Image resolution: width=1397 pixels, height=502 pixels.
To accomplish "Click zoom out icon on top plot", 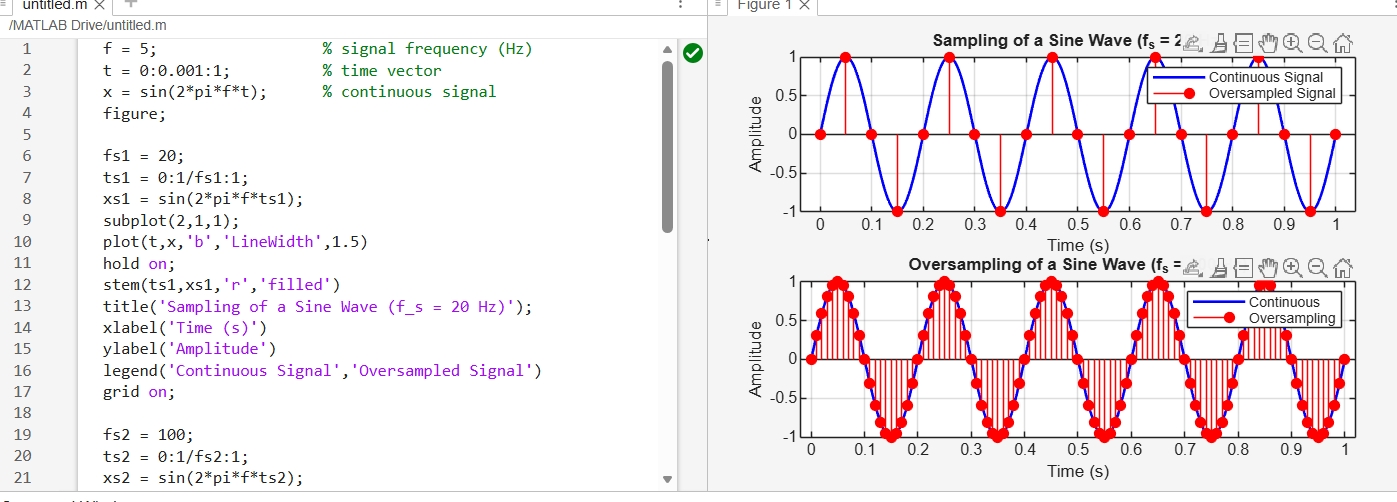I will tap(1317, 42).
